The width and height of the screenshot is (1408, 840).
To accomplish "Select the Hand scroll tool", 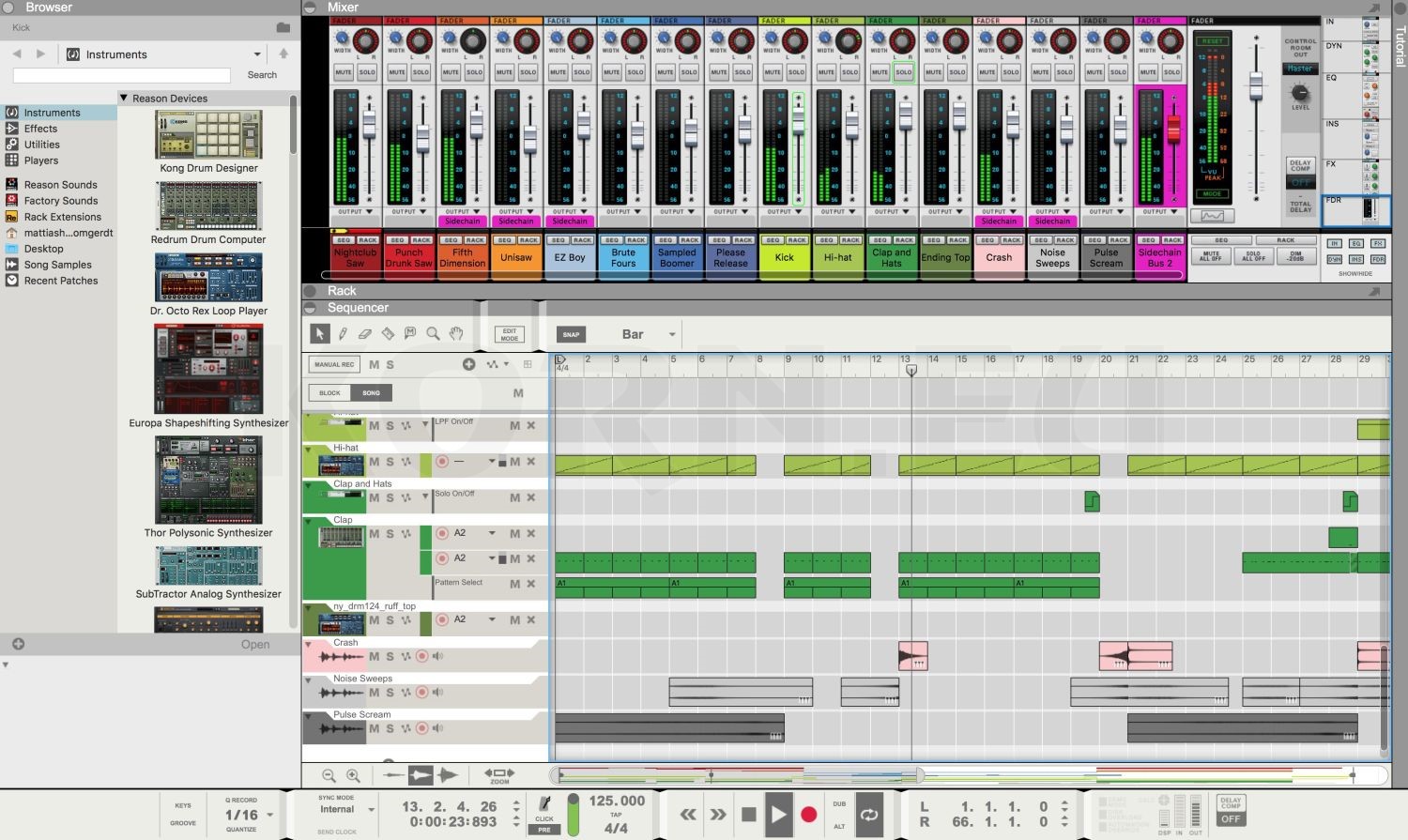I will pyautogui.click(x=455, y=333).
